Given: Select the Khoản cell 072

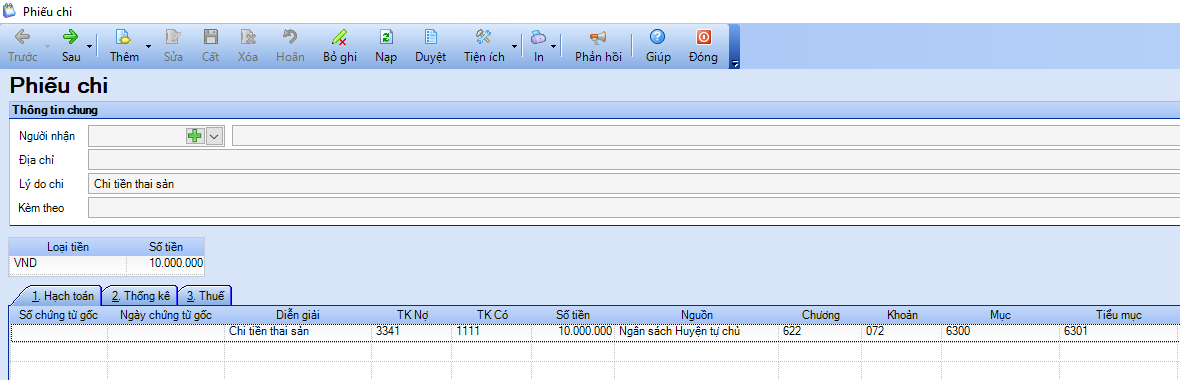Looking at the screenshot, I should point(902,331).
